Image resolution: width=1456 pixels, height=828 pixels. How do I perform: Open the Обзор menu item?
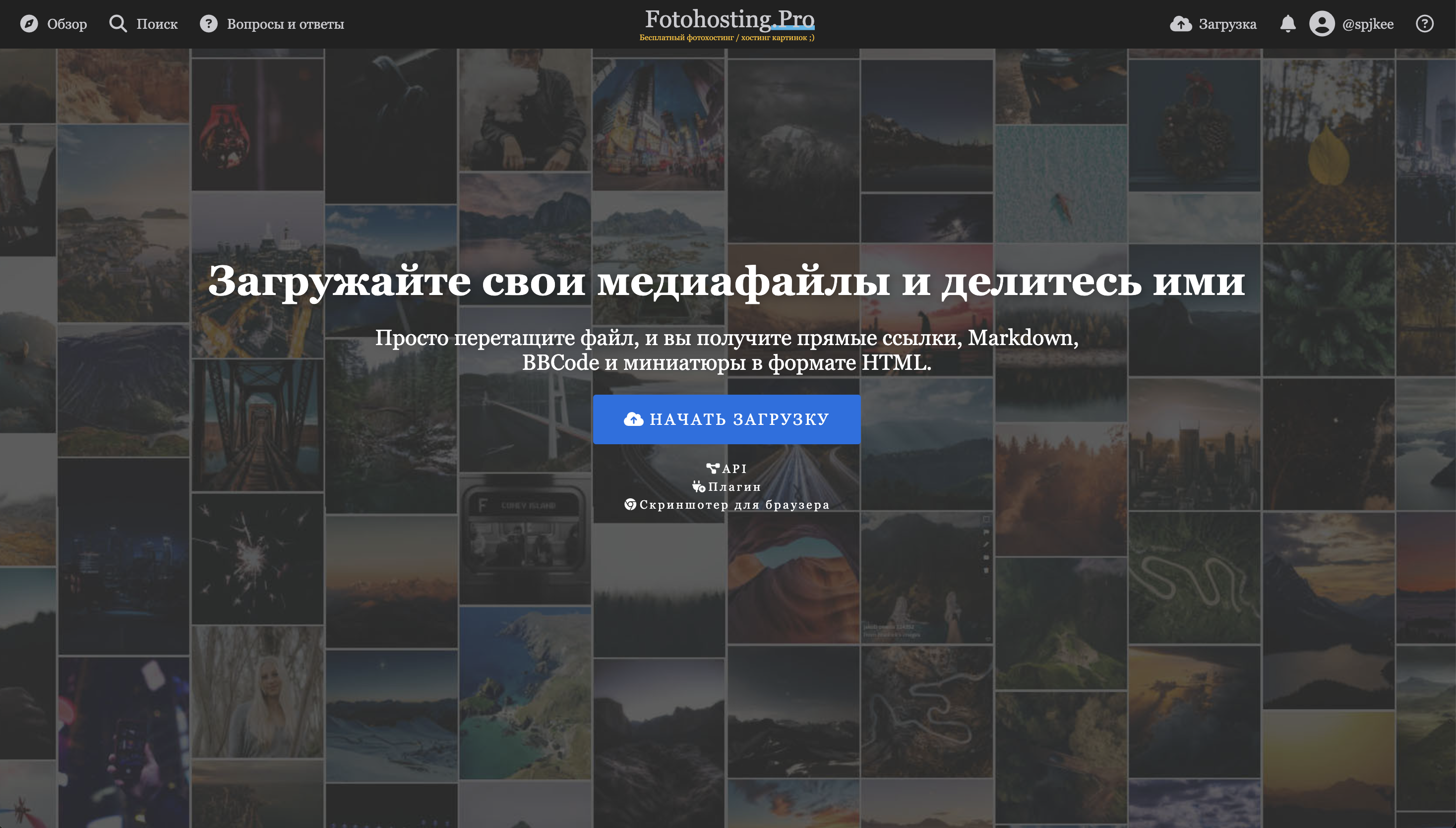tap(66, 24)
